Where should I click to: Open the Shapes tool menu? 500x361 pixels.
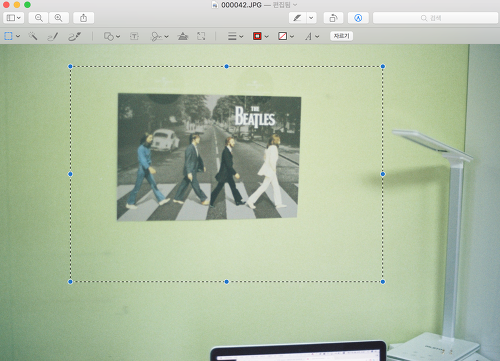(112, 36)
